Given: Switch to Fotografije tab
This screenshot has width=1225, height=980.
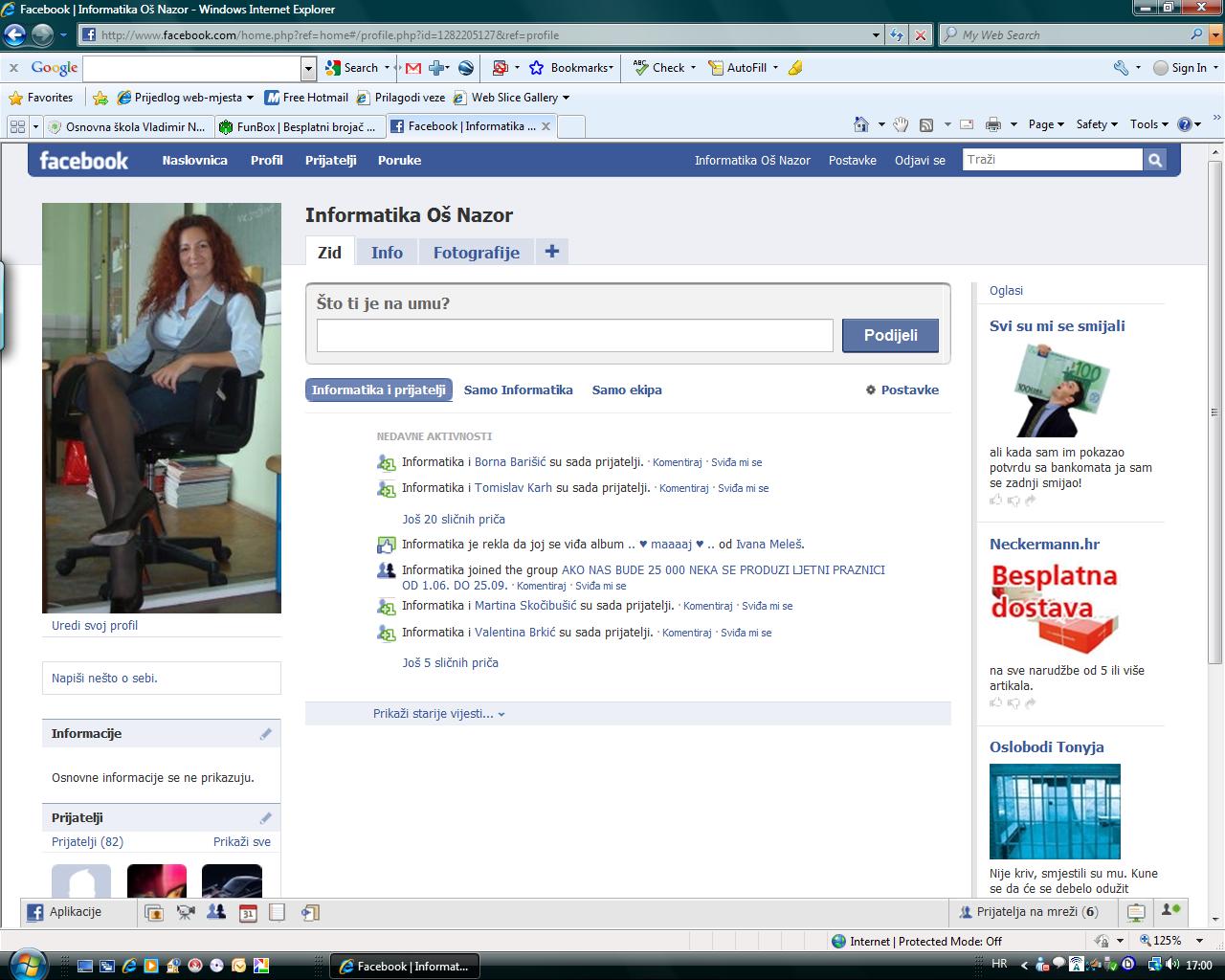Looking at the screenshot, I should (477, 252).
